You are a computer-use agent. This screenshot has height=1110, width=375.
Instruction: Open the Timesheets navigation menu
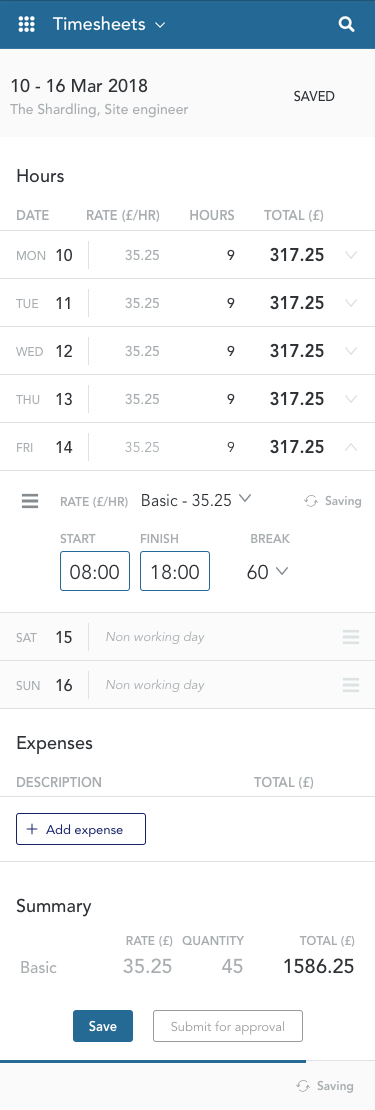coord(109,24)
